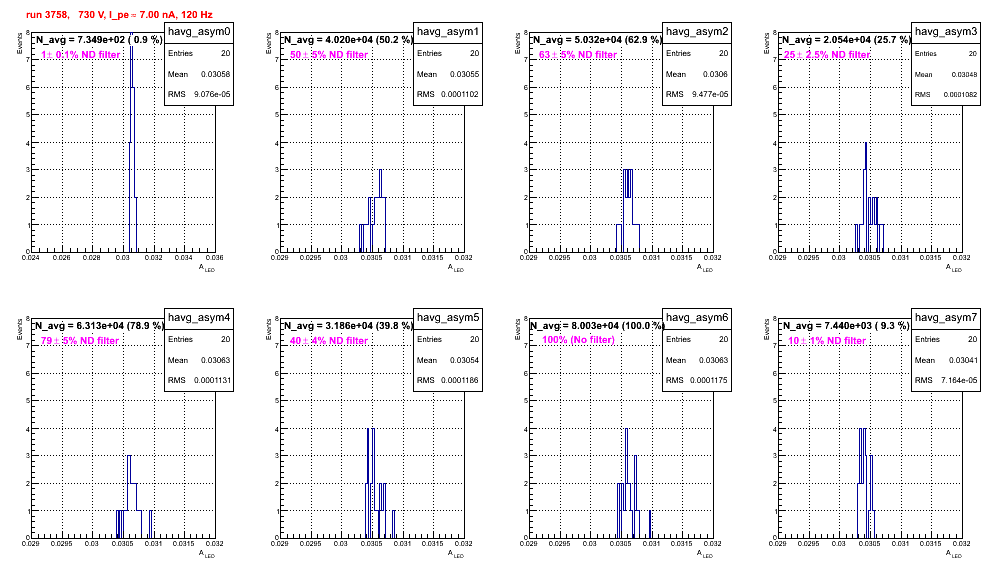Click the A_LED x-axis title of havg_asym0
This screenshot has width=996, height=572.
(x=207, y=268)
